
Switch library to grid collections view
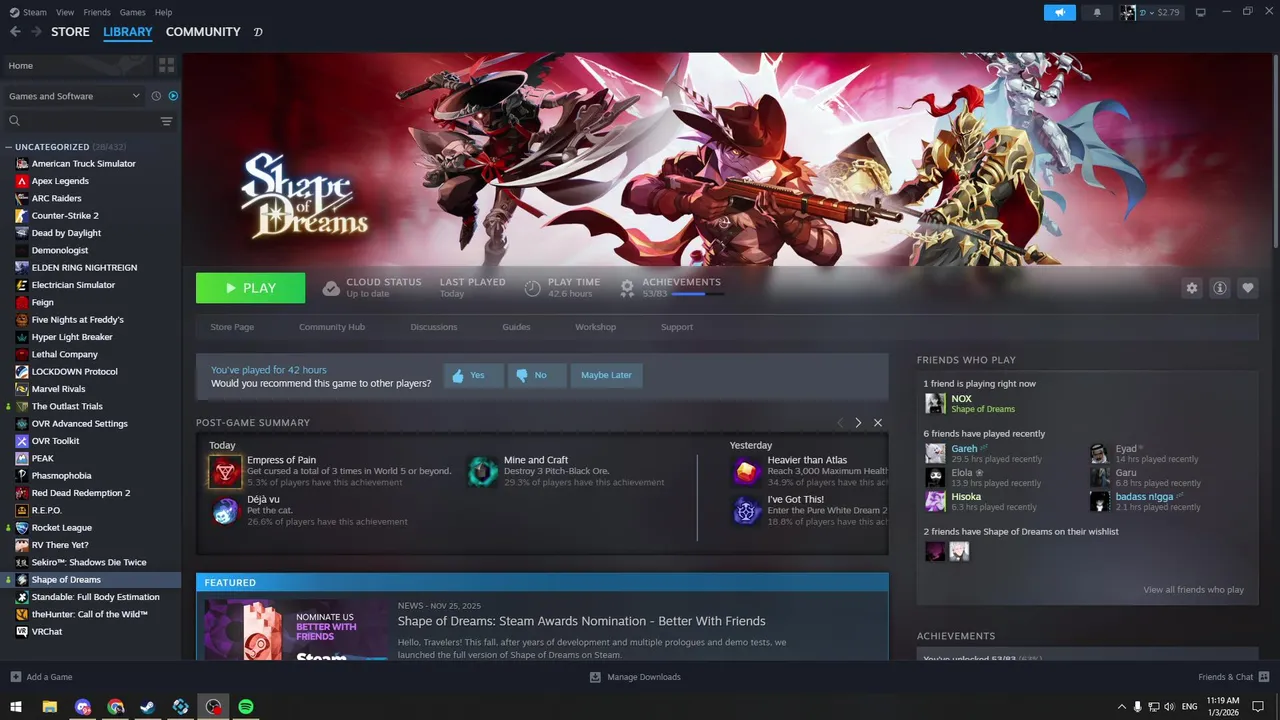pyautogui.click(x=166, y=65)
